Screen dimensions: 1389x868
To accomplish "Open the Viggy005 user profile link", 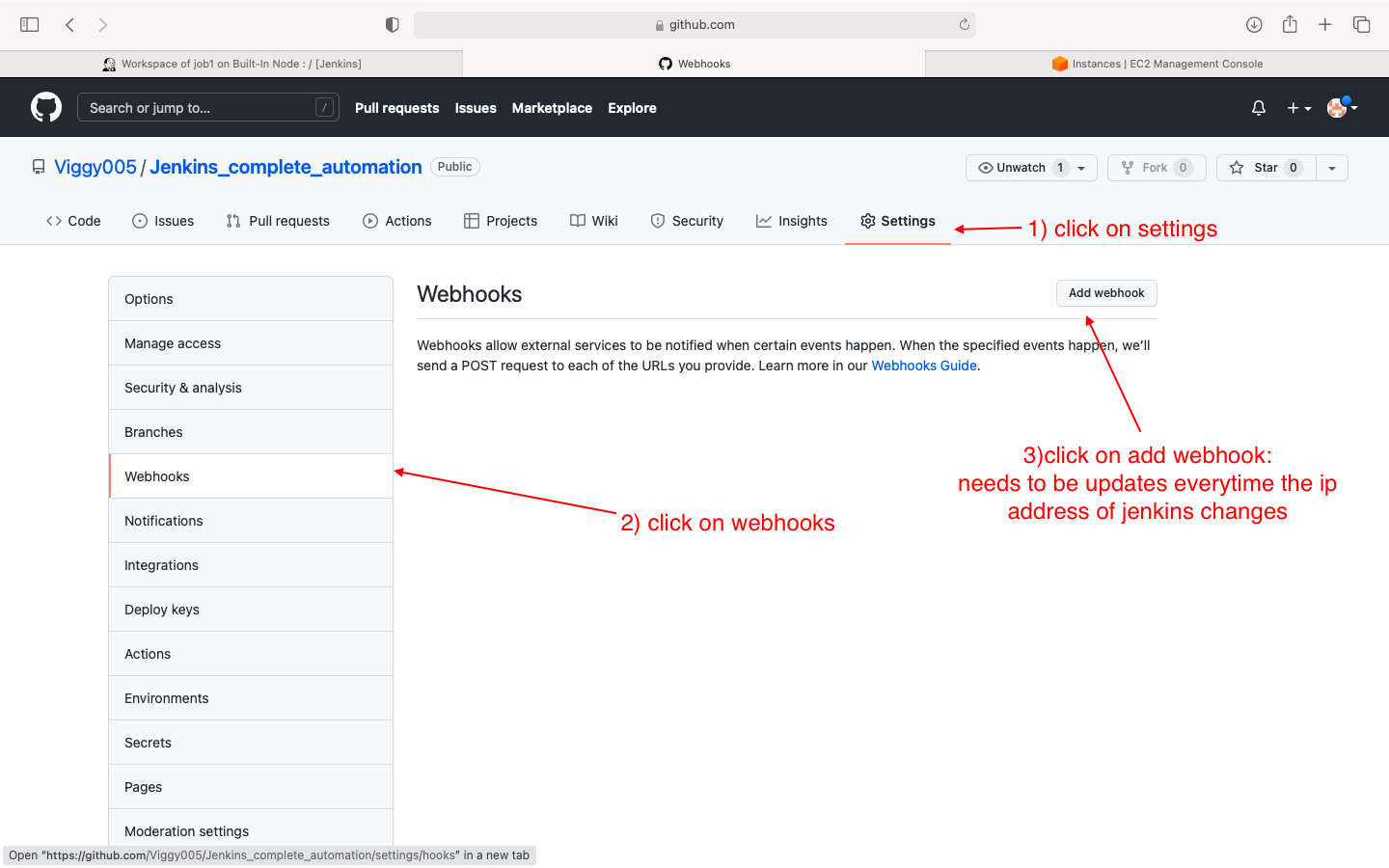I will (x=95, y=167).
